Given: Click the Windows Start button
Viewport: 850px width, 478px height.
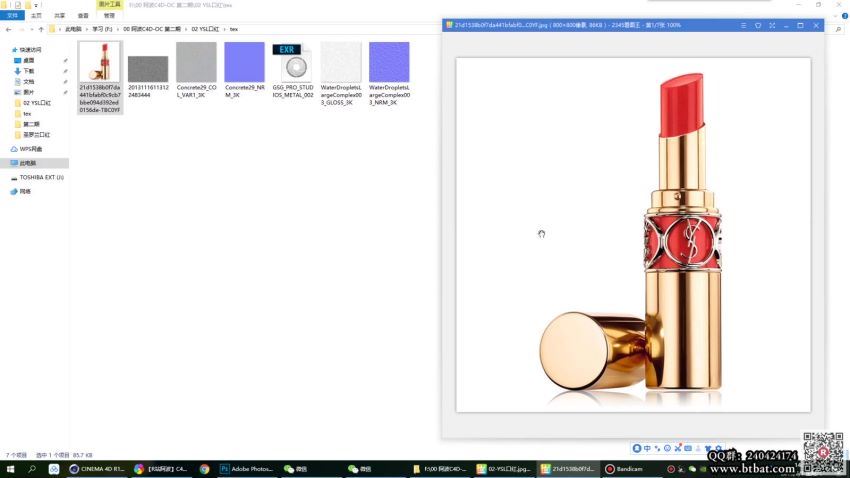Looking at the screenshot, I should [10, 469].
